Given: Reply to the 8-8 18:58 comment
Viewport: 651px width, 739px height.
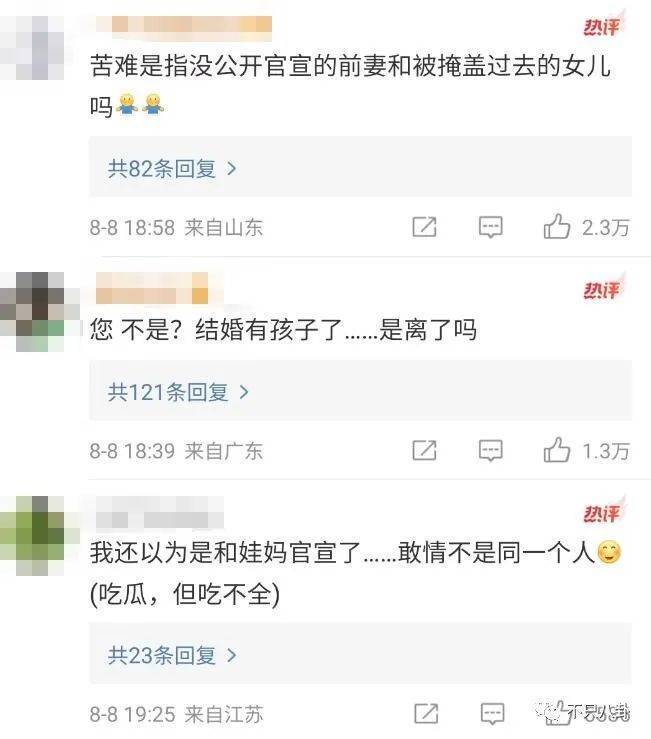Looking at the screenshot, I should 490,227.
